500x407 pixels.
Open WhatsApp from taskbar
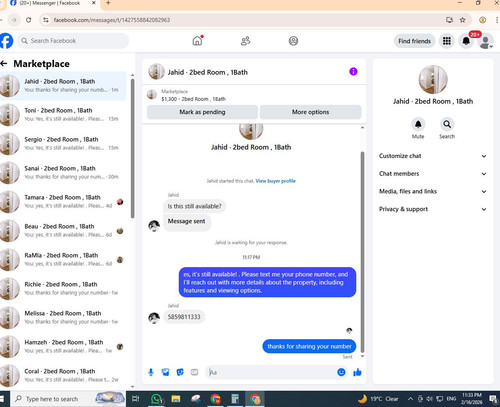point(156,399)
